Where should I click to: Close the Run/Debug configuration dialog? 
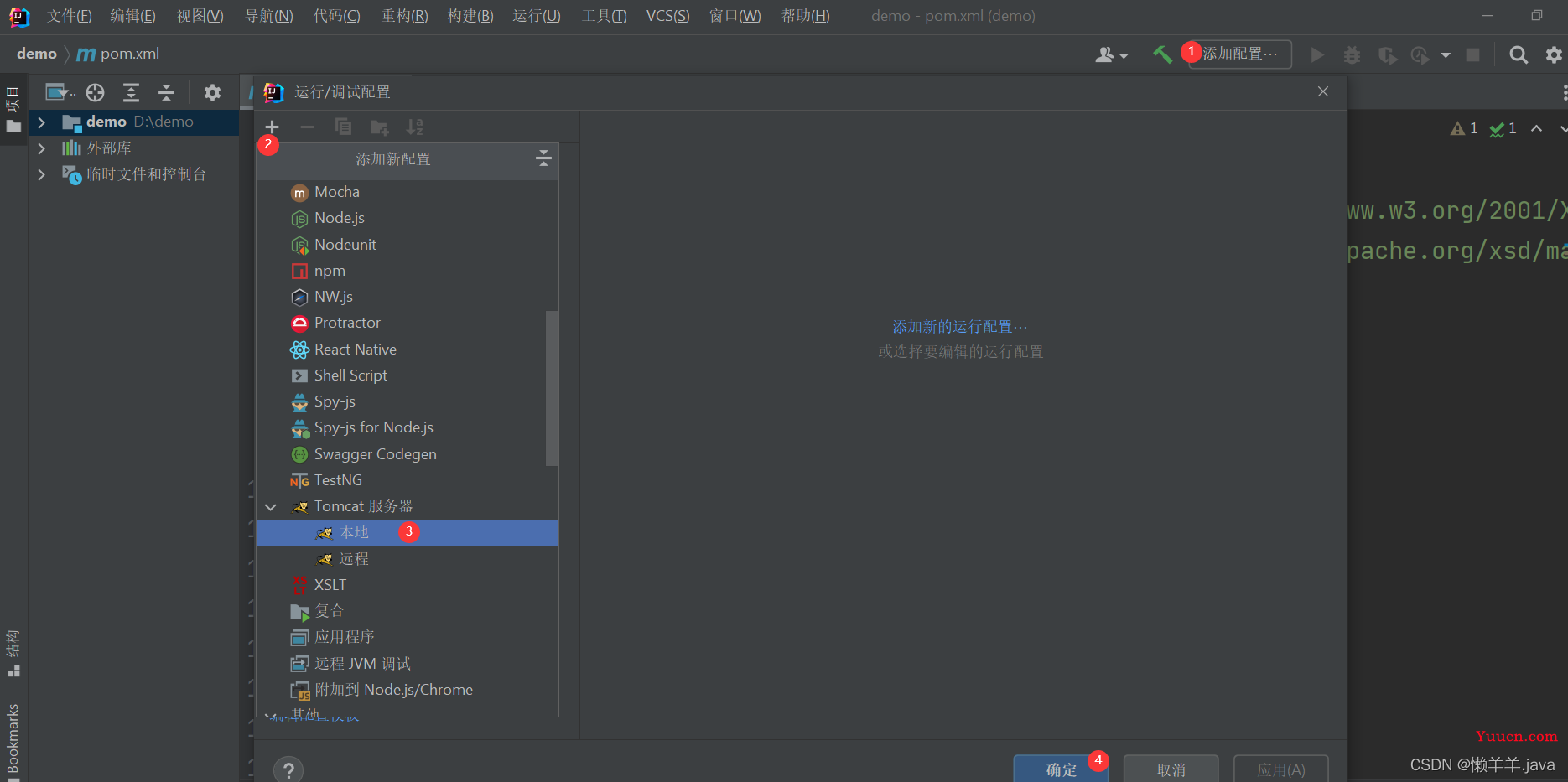(1323, 91)
